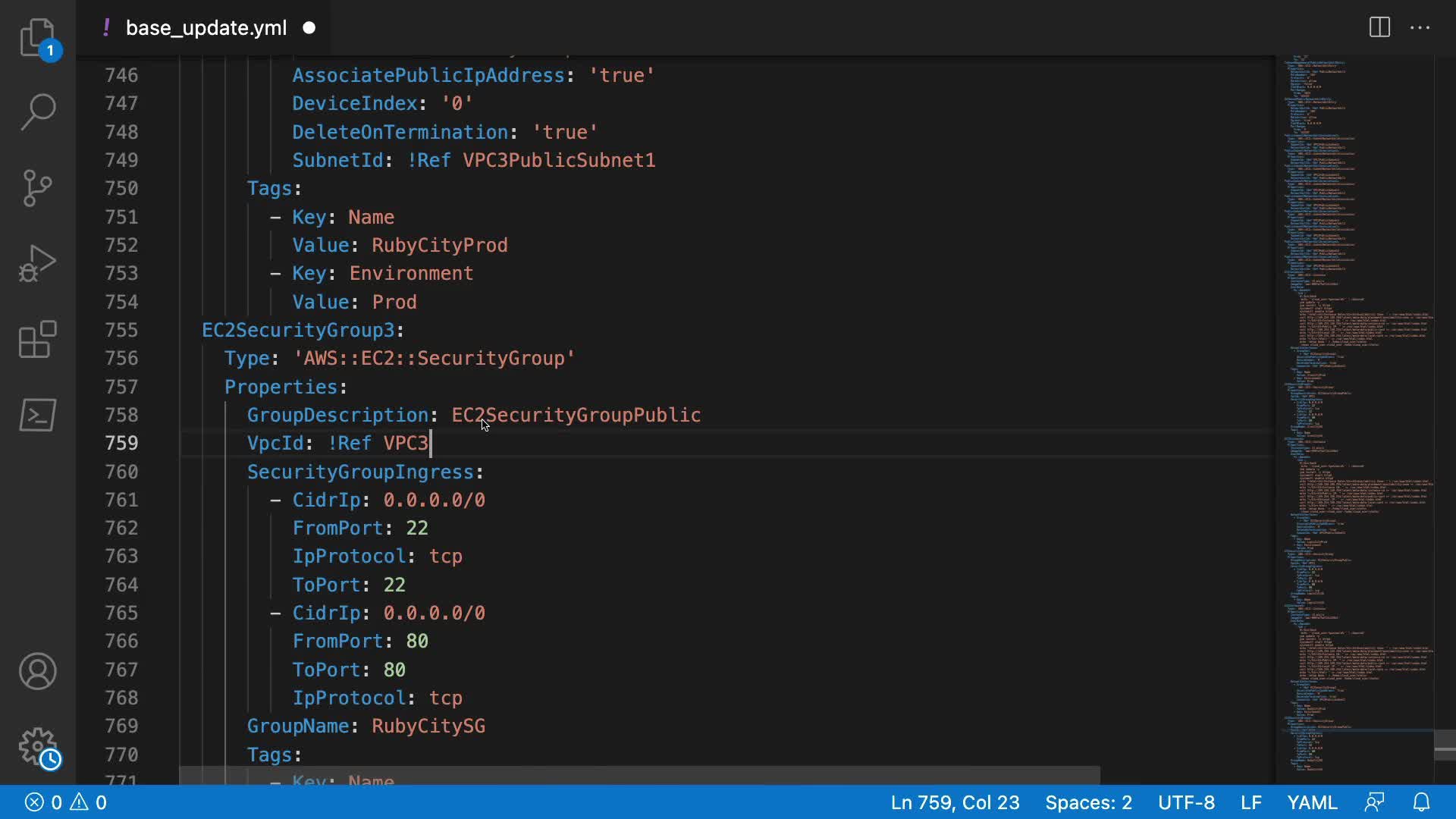The width and height of the screenshot is (1456, 819).
Task: Open the terminal panel icon in sidebar
Action: pyautogui.click(x=37, y=415)
